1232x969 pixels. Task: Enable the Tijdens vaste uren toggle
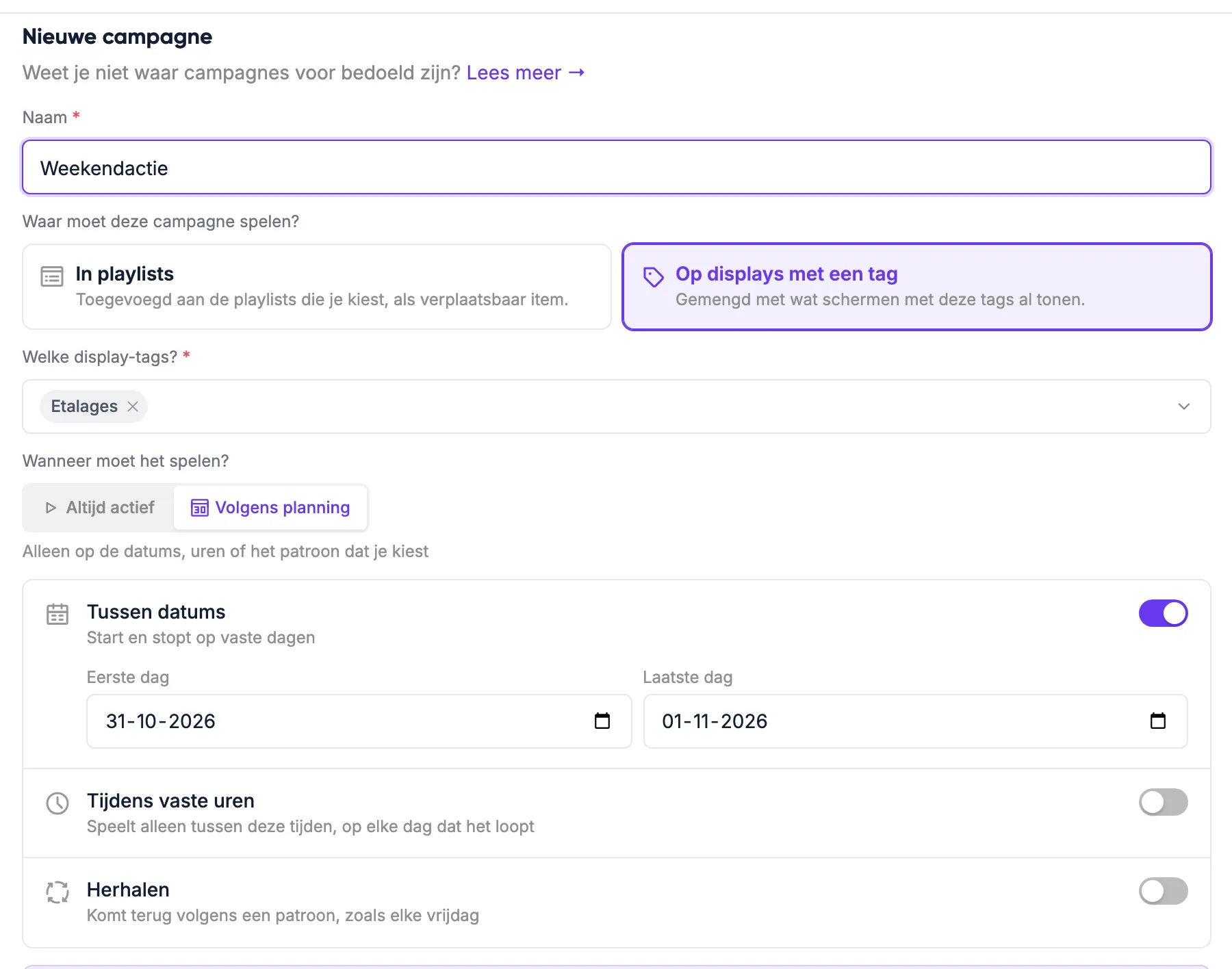1163,802
